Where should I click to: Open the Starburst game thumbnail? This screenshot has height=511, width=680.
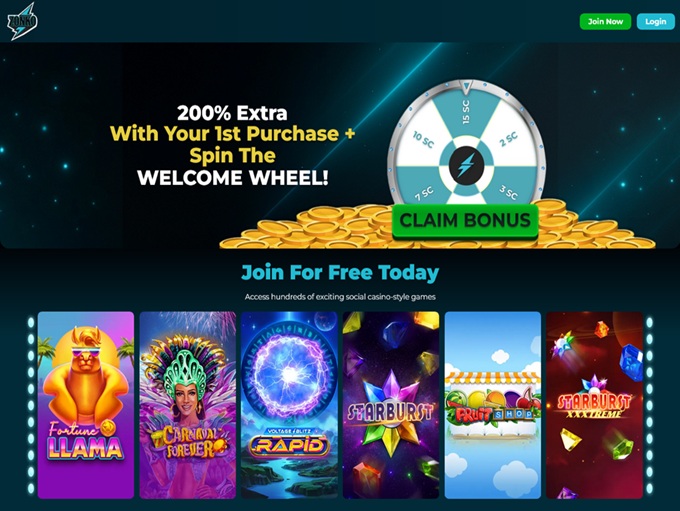(391, 405)
